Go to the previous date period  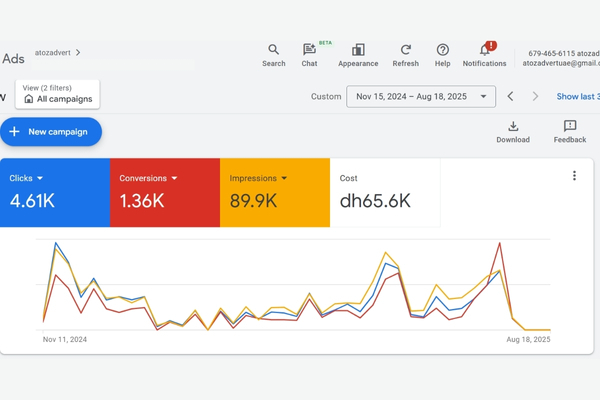click(x=510, y=97)
